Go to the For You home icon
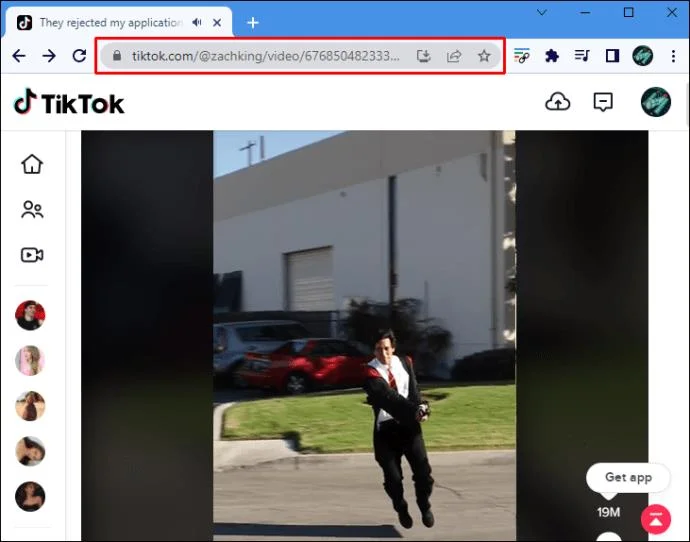 click(32, 164)
